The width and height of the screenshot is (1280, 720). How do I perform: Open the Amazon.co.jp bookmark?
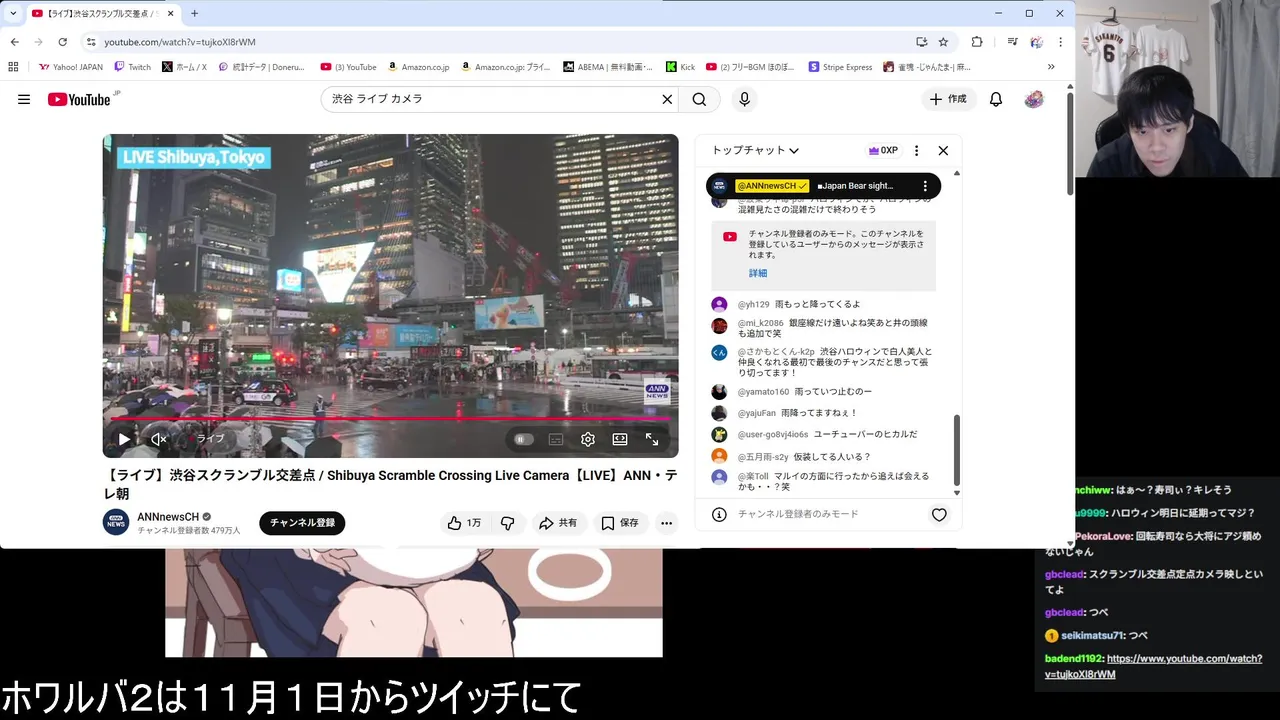click(x=418, y=67)
